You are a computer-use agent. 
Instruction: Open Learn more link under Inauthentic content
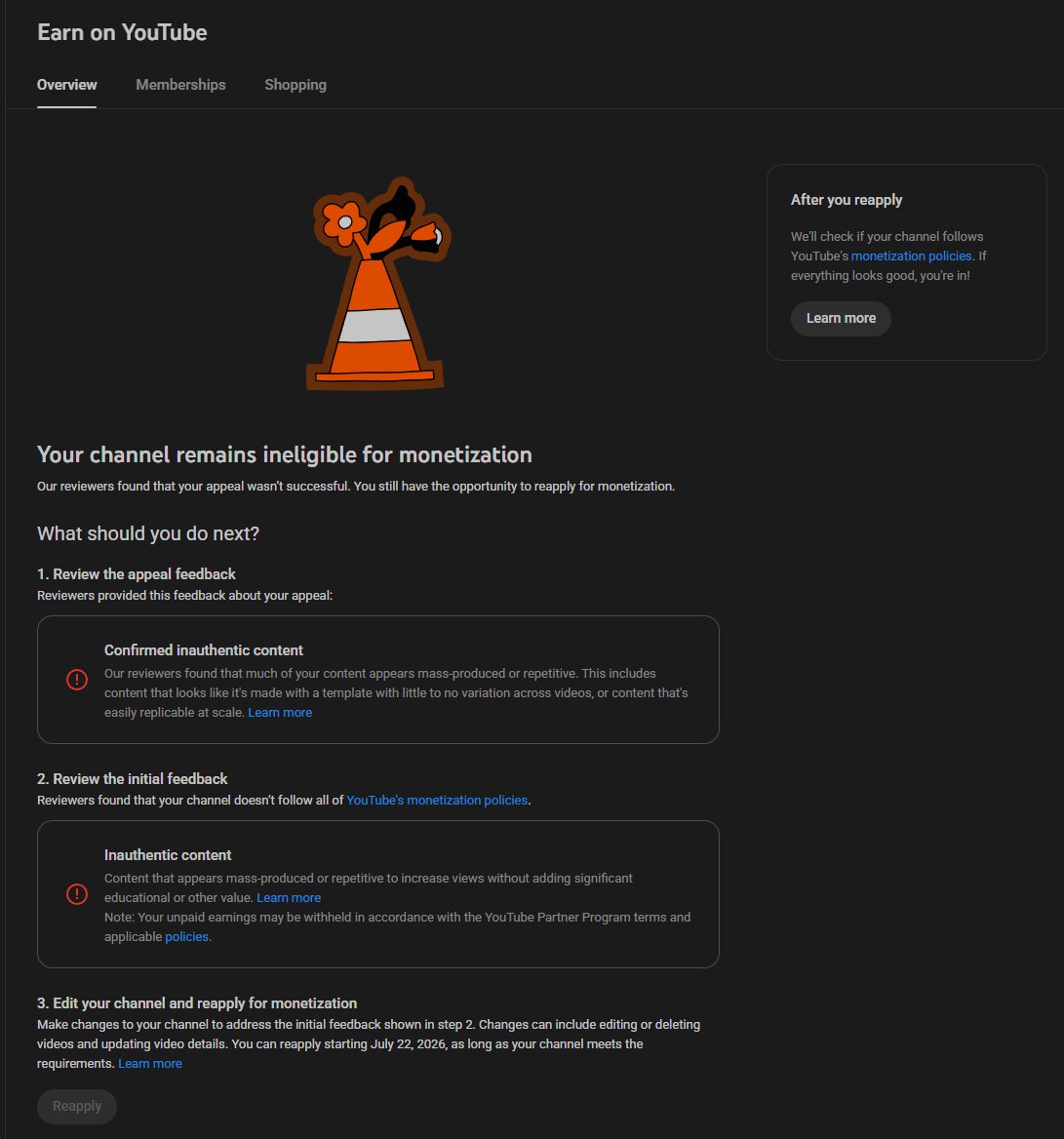click(x=289, y=898)
